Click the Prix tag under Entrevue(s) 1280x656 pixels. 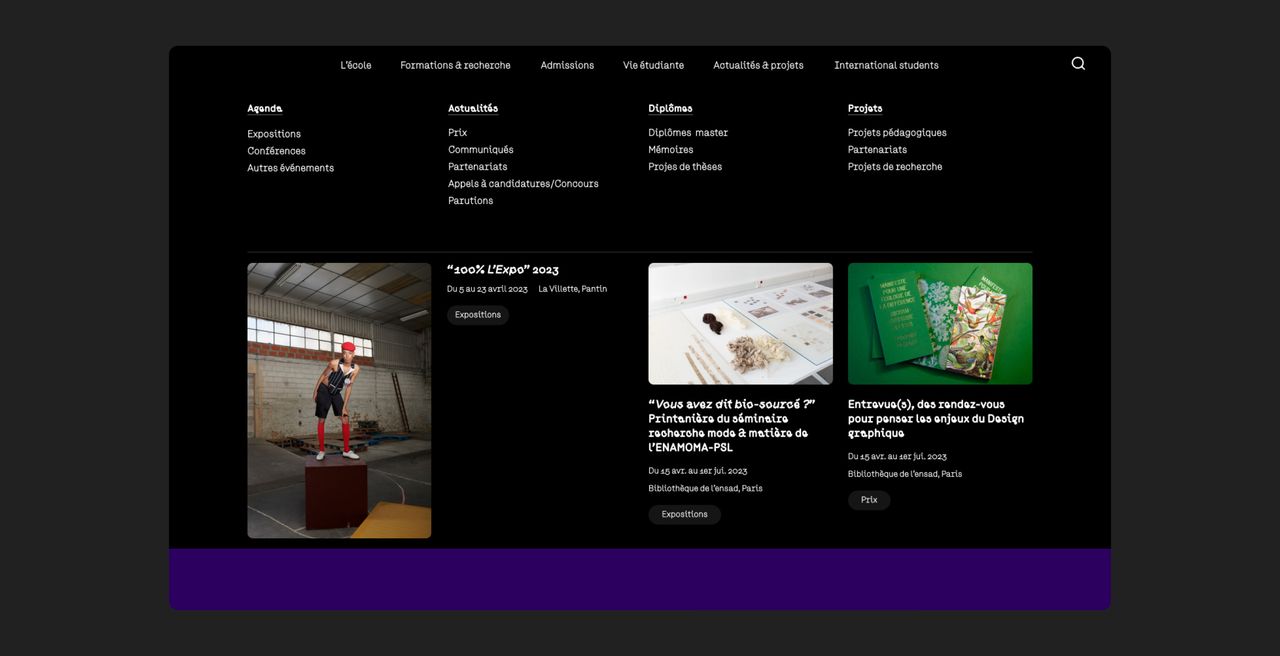(869, 500)
